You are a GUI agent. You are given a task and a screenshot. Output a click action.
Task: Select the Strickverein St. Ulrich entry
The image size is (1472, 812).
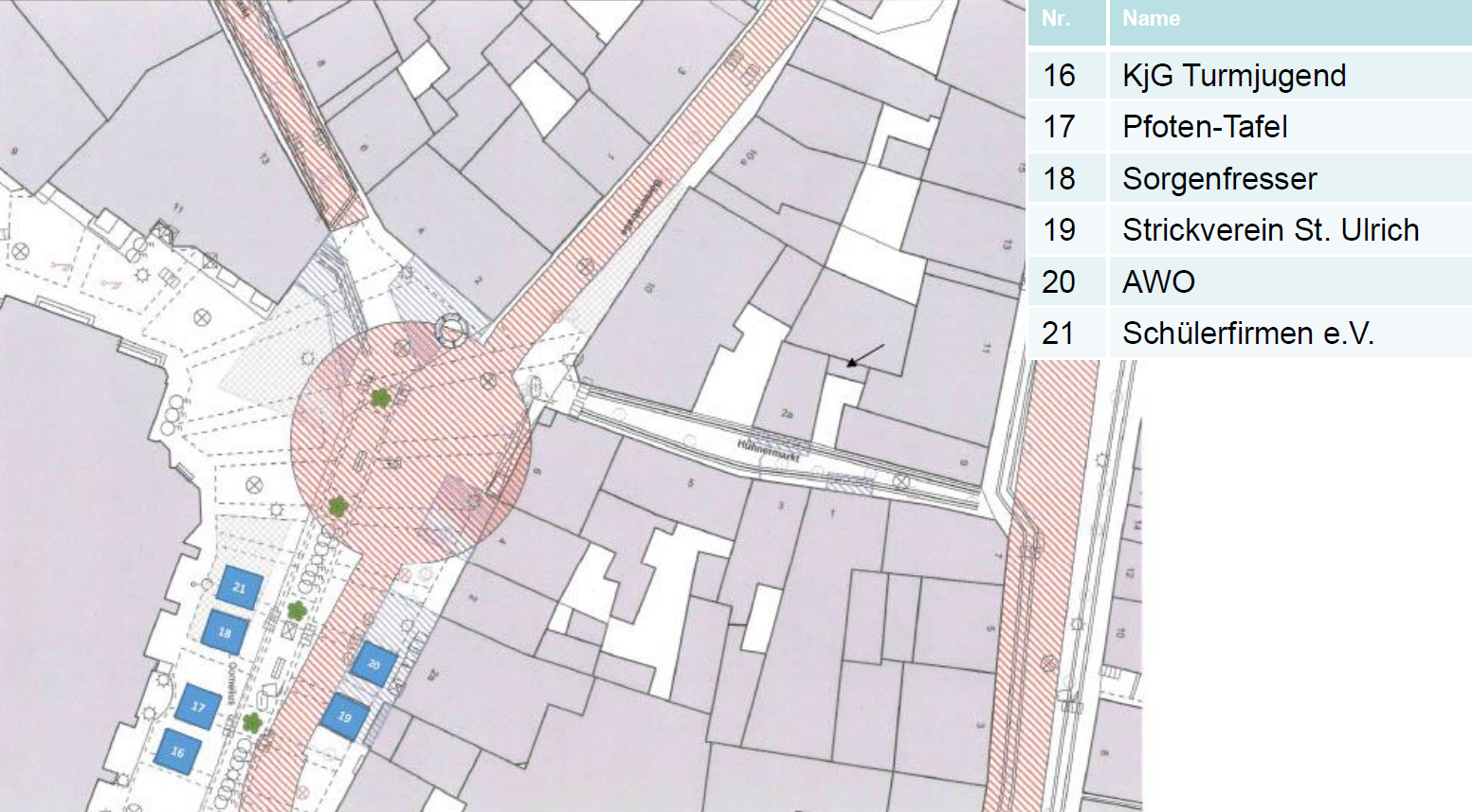pyautogui.click(x=1270, y=230)
